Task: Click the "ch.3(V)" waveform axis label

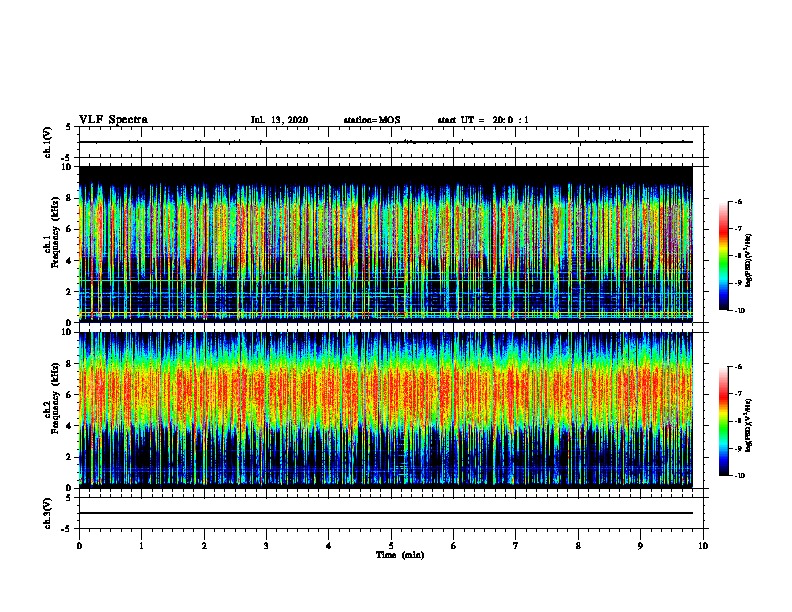Action: pyautogui.click(x=48, y=513)
